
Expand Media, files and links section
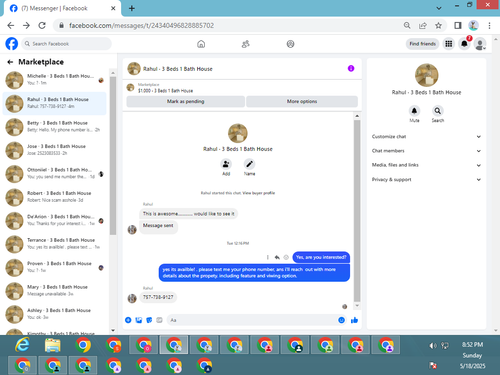pos(426,165)
